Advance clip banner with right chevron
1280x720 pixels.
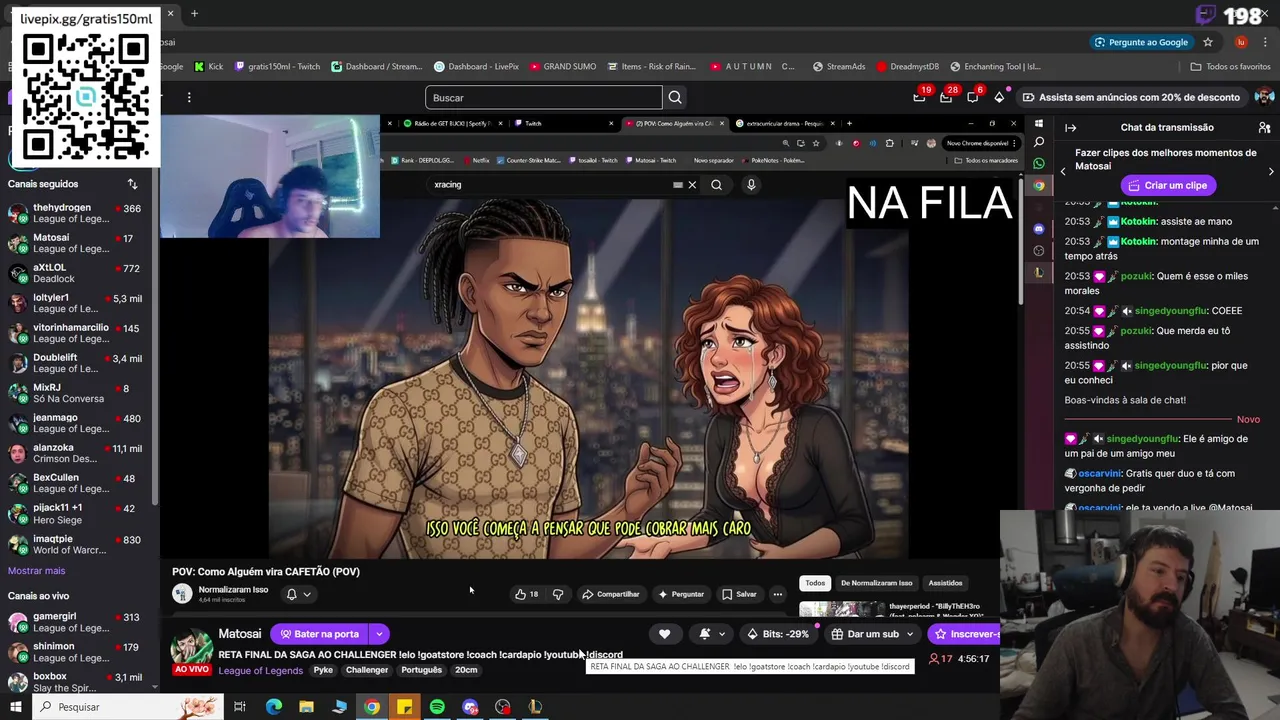pos(1271,172)
